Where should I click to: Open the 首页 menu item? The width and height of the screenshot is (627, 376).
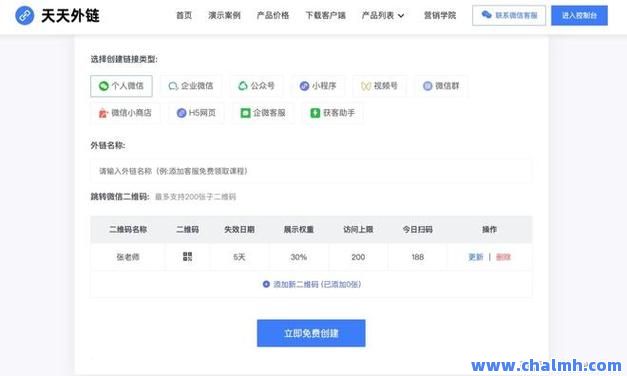(x=184, y=16)
